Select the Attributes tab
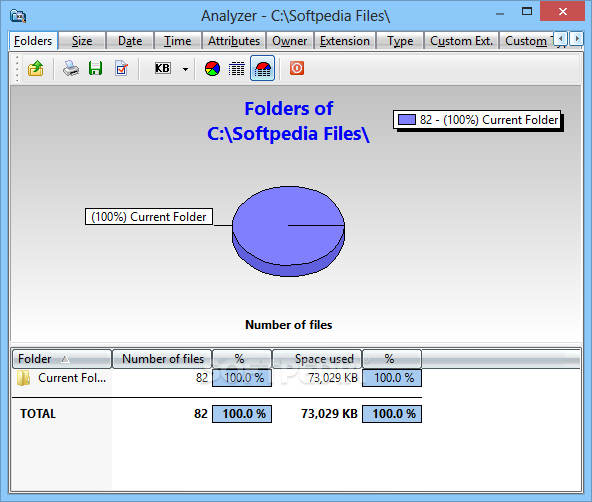This screenshot has width=592, height=502. tap(234, 41)
